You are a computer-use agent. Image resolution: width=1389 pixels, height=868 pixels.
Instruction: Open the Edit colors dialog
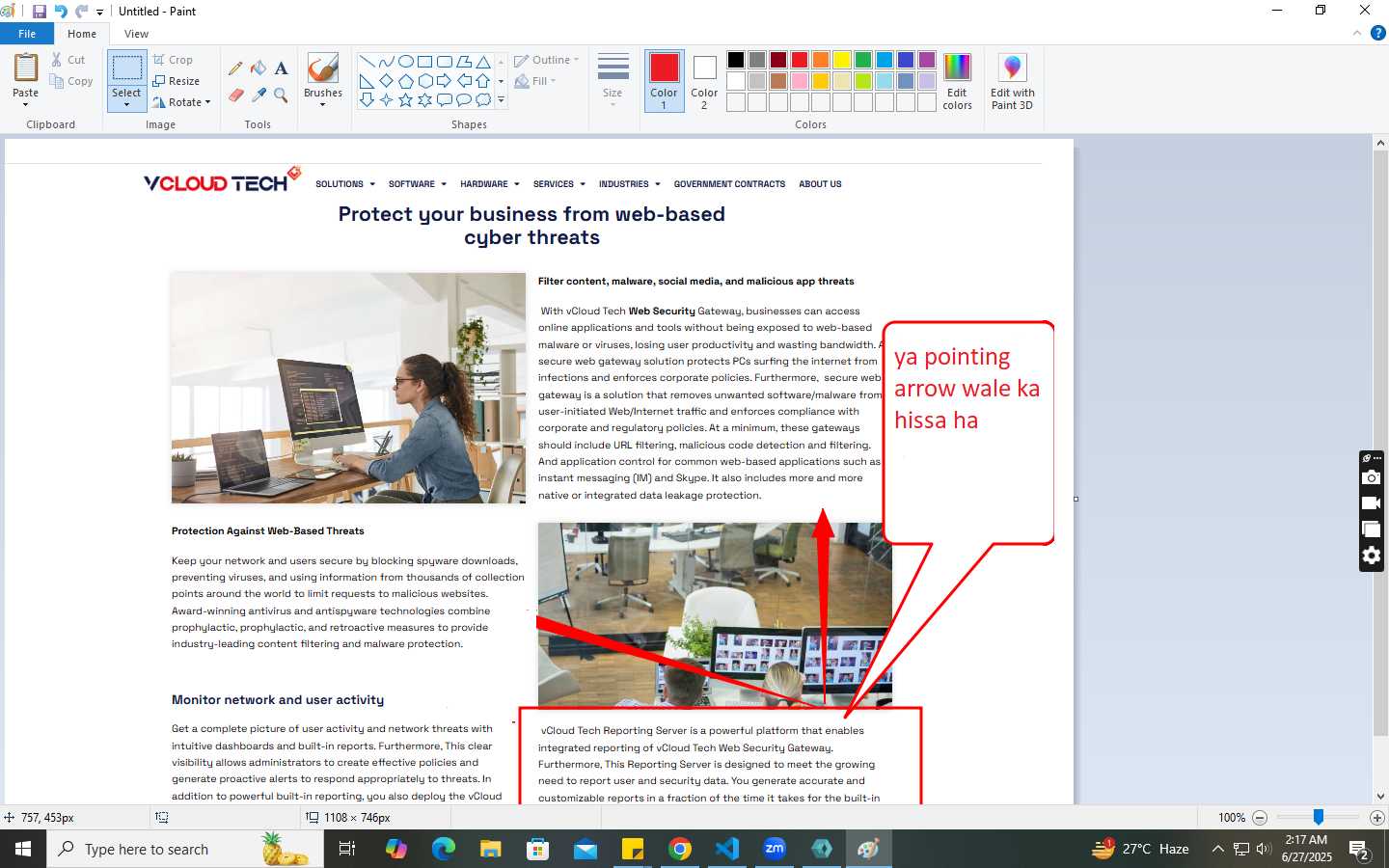957,82
